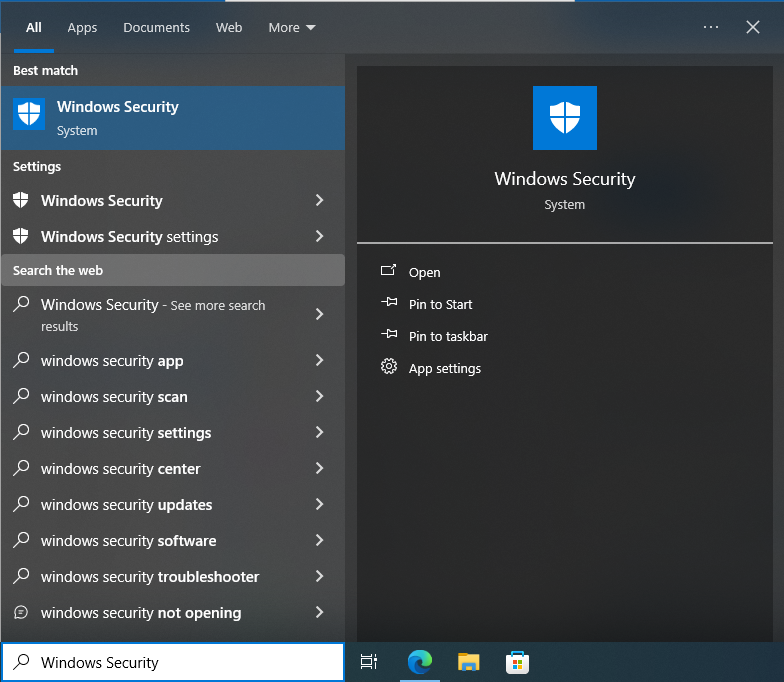Expand arrow for 'windows security troubleshooter' suggestion
The image size is (784, 682).
[320, 576]
